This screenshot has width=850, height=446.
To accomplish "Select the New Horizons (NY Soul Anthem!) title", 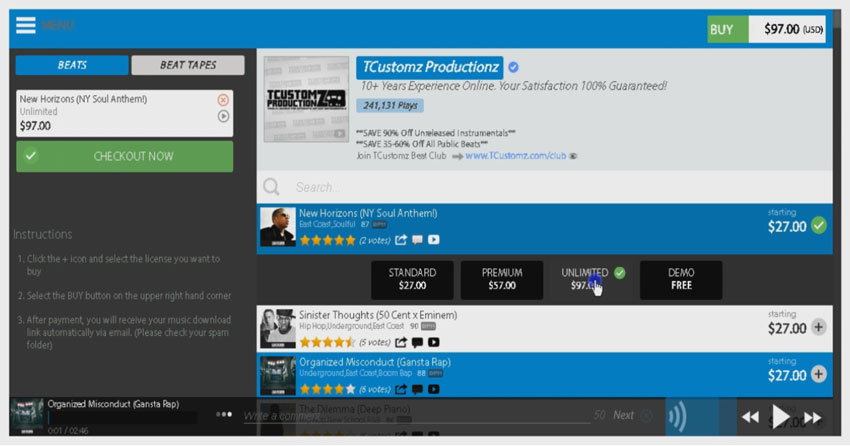I will point(368,214).
